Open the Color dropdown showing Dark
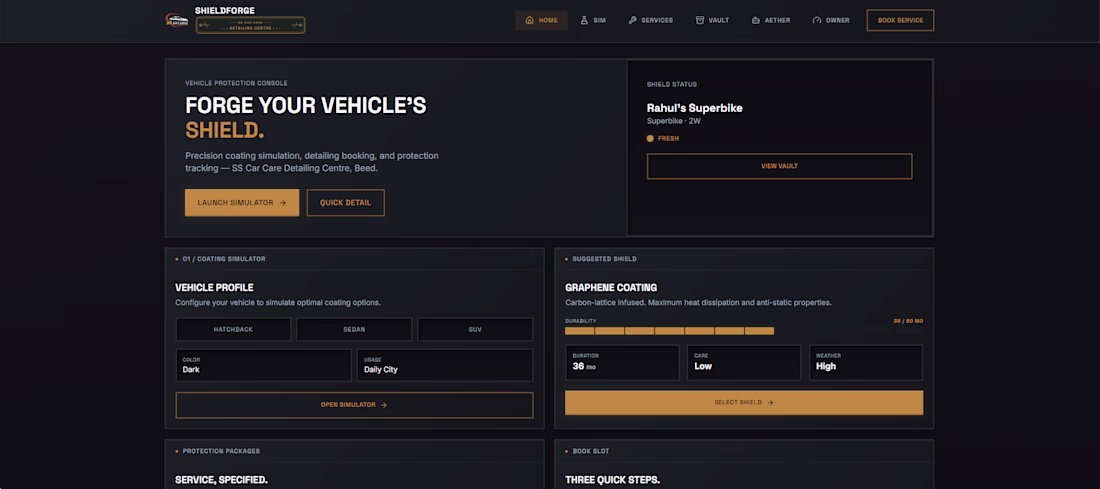This screenshot has width=1100, height=489. click(x=263, y=365)
